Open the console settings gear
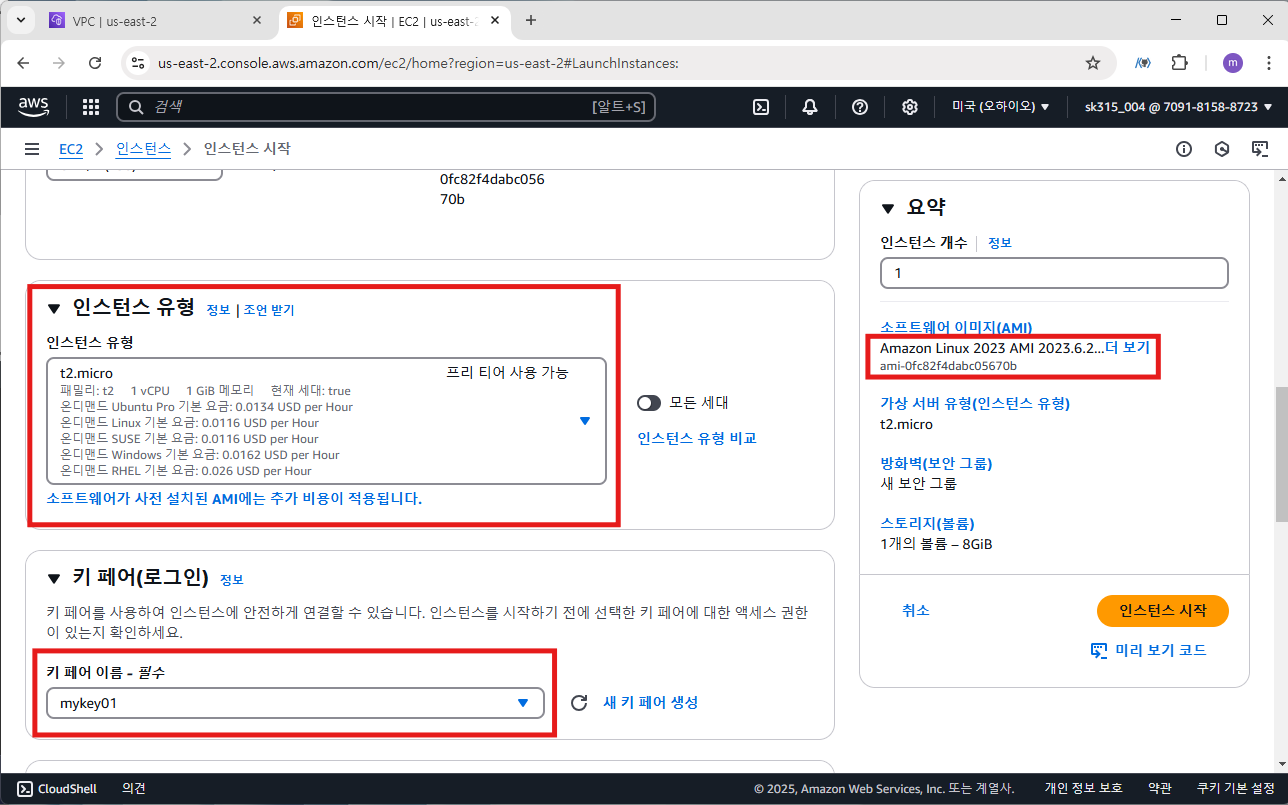The image size is (1288, 805). pos(910,107)
